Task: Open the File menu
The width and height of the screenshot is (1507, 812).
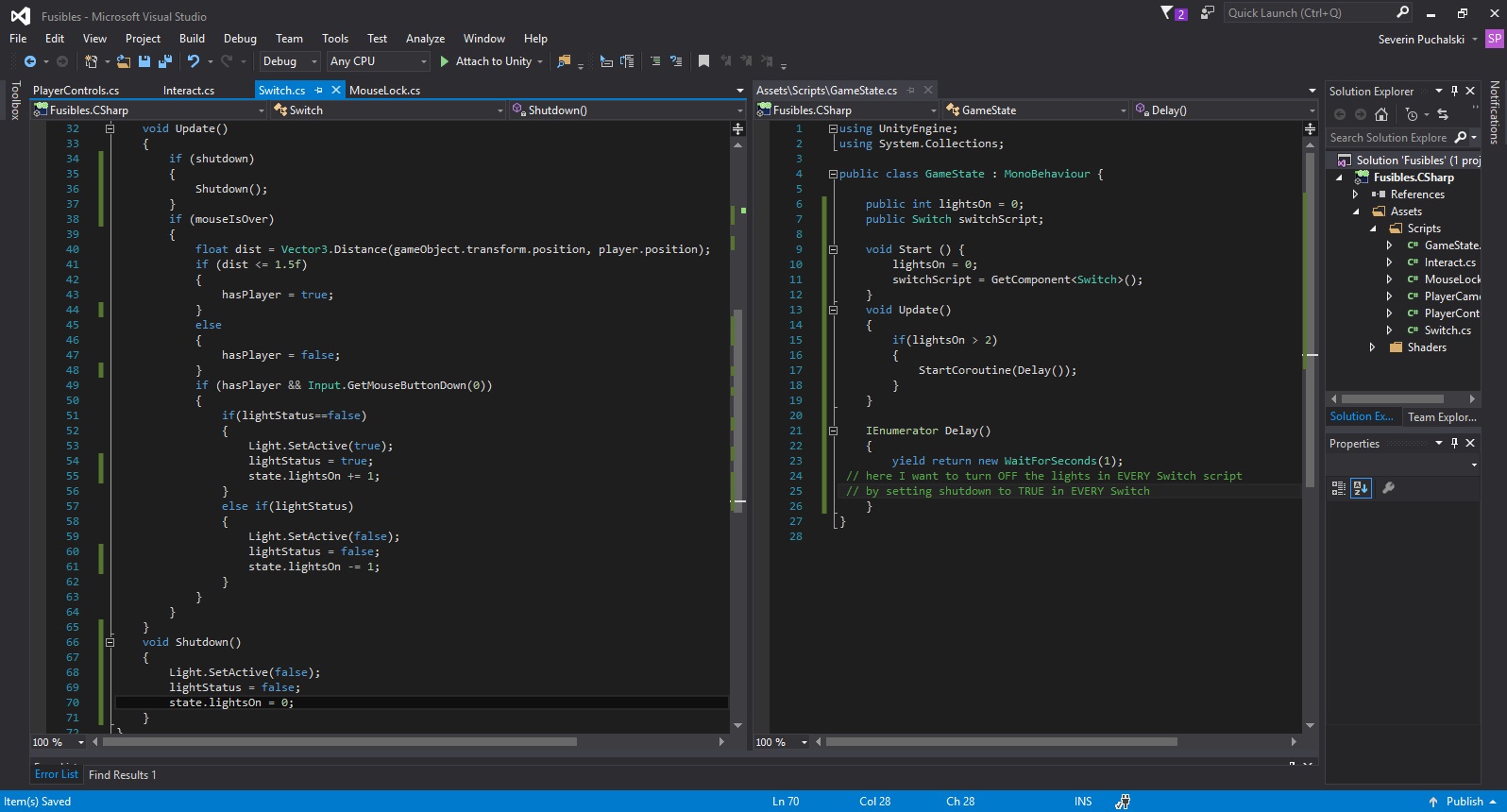Action: click(x=18, y=39)
